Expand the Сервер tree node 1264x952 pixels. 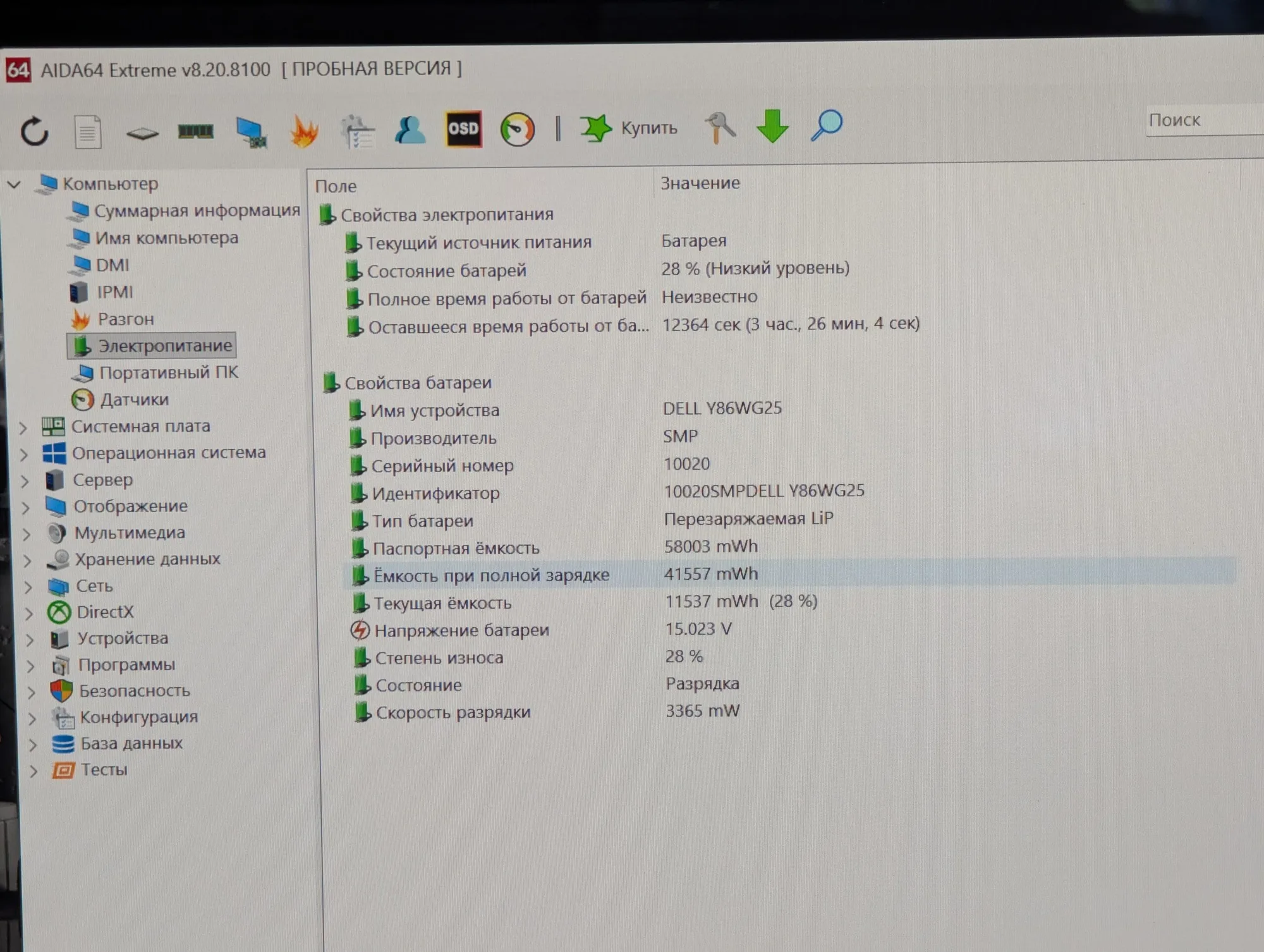[25, 481]
